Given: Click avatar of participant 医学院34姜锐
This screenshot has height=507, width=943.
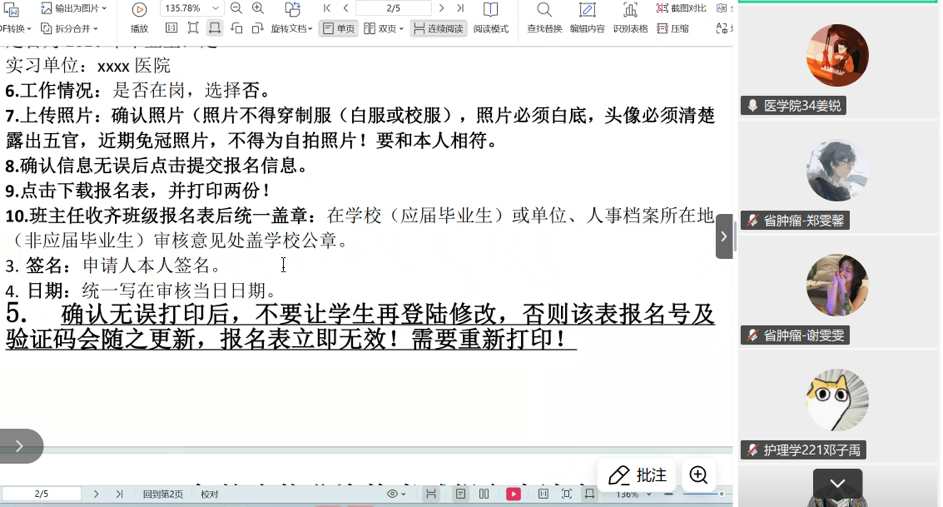Looking at the screenshot, I should coord(837,56).
